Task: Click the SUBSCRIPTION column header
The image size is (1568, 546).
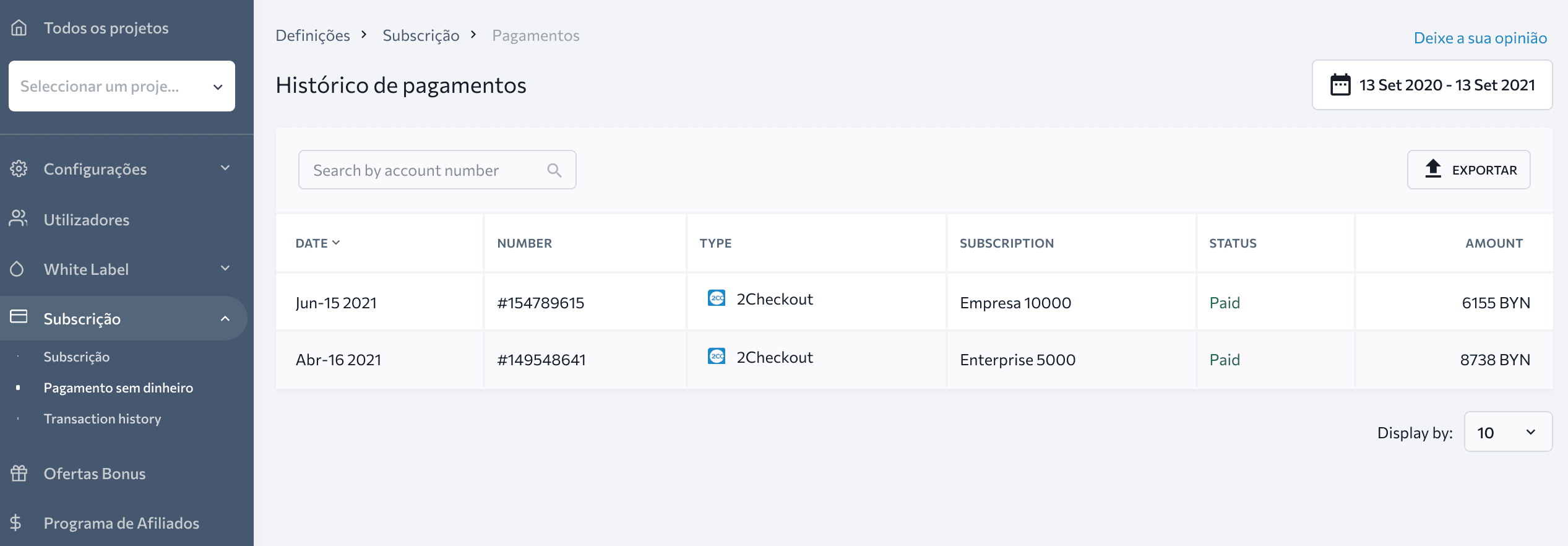Action: click(1007, 243)
